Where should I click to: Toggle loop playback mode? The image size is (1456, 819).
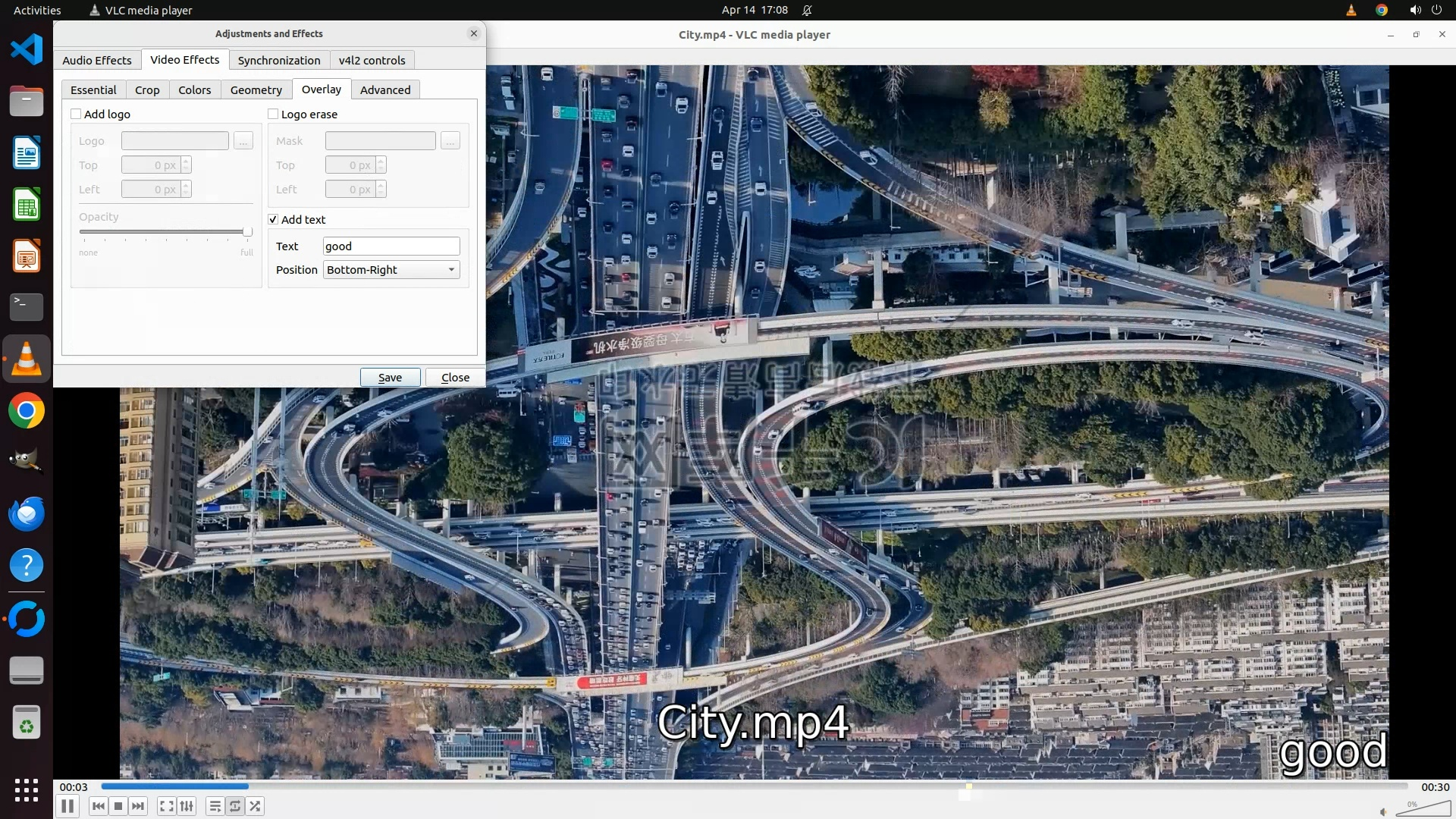(235, 806)
